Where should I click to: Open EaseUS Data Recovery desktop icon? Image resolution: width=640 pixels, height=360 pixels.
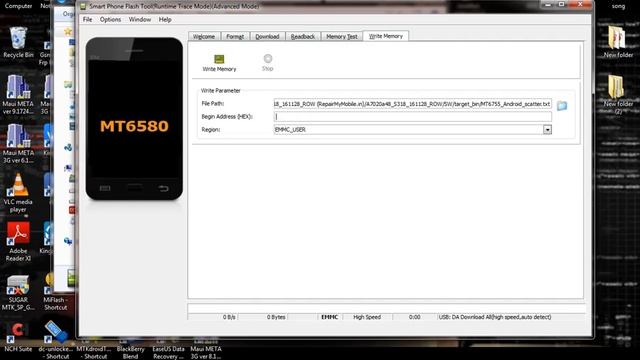[x=168, y=349]
